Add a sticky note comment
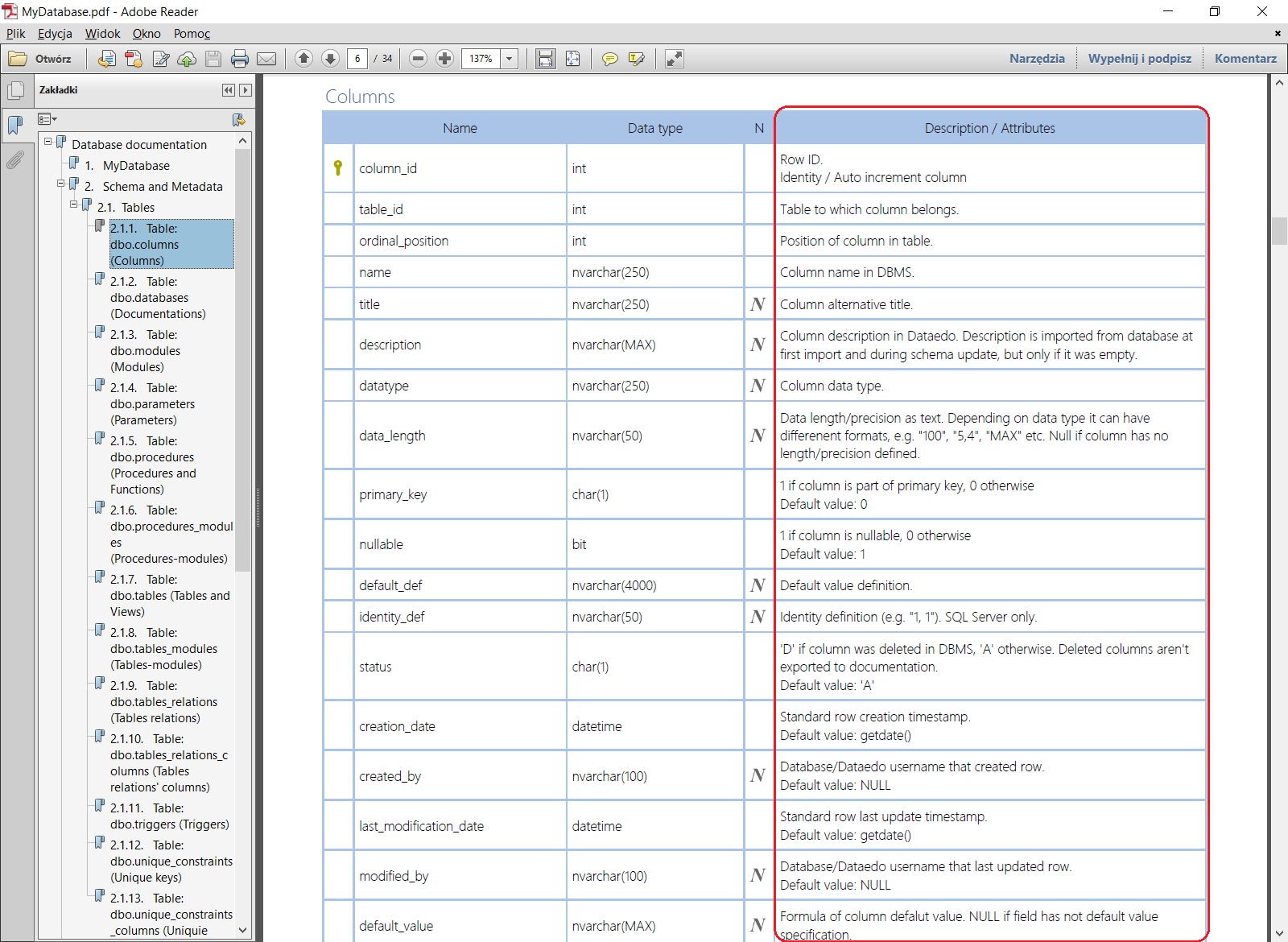The width and height of the screenshot is (1288, 942). tap(610, 59)
